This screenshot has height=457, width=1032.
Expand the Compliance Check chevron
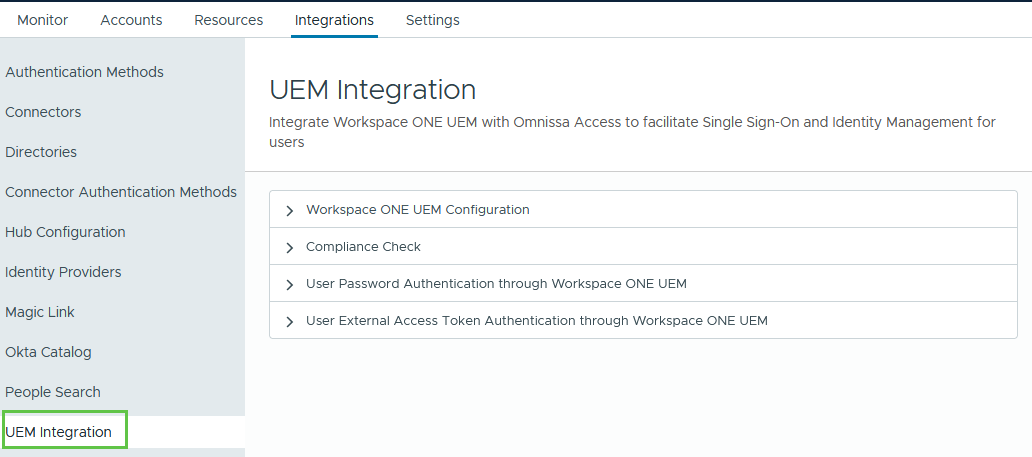[x=290, y=248]
